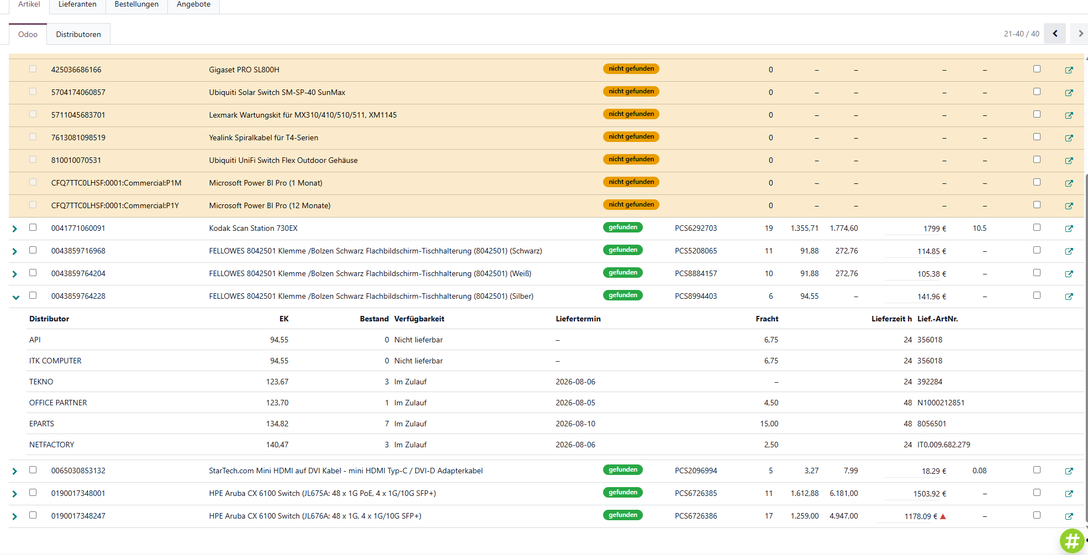Click 'gefunden' badge for StarTech Mini HDMI row
This screenshot has height=555, width=1088.
tap(622, 470)
